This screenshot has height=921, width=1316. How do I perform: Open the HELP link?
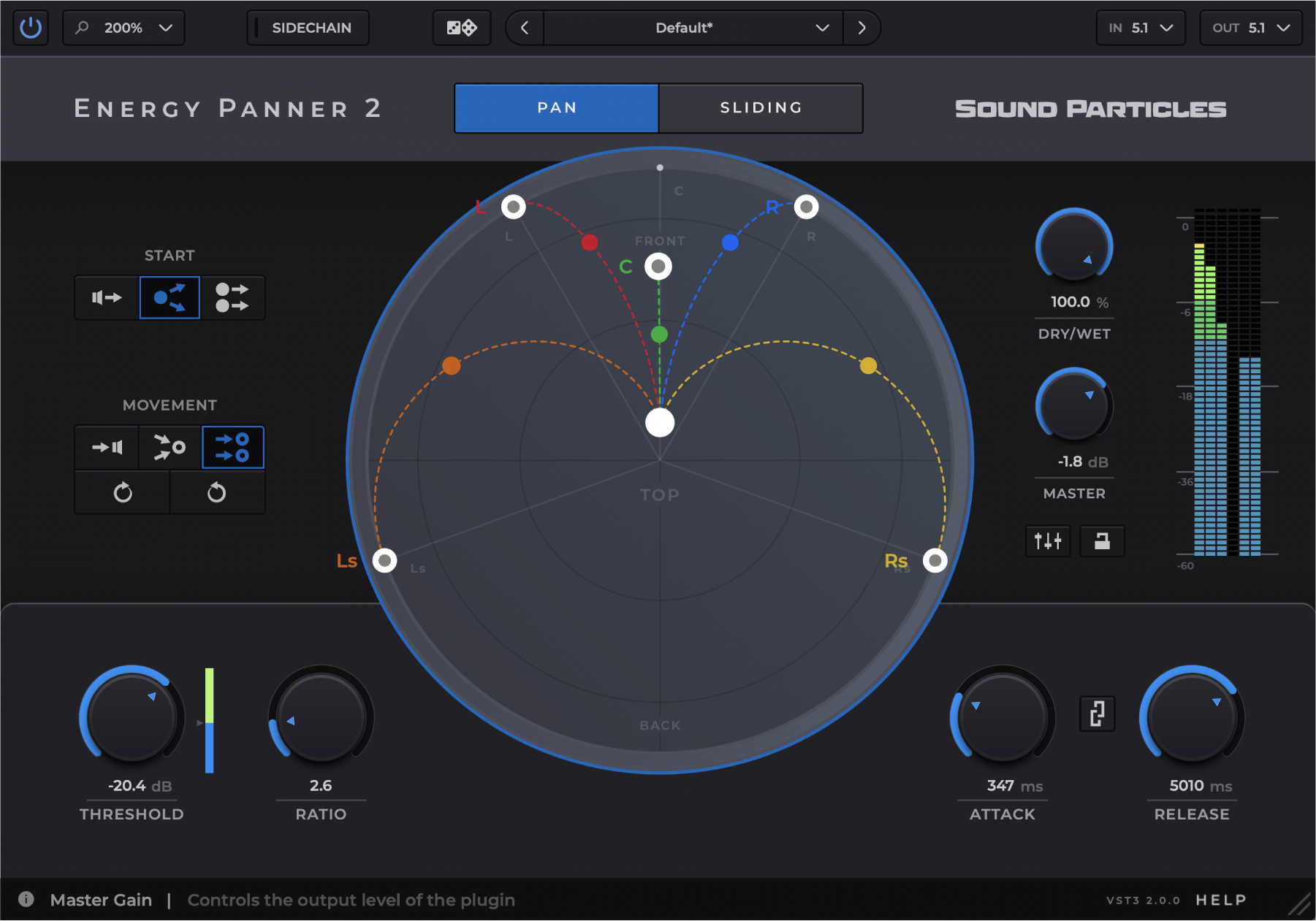tap(1221, 900)
